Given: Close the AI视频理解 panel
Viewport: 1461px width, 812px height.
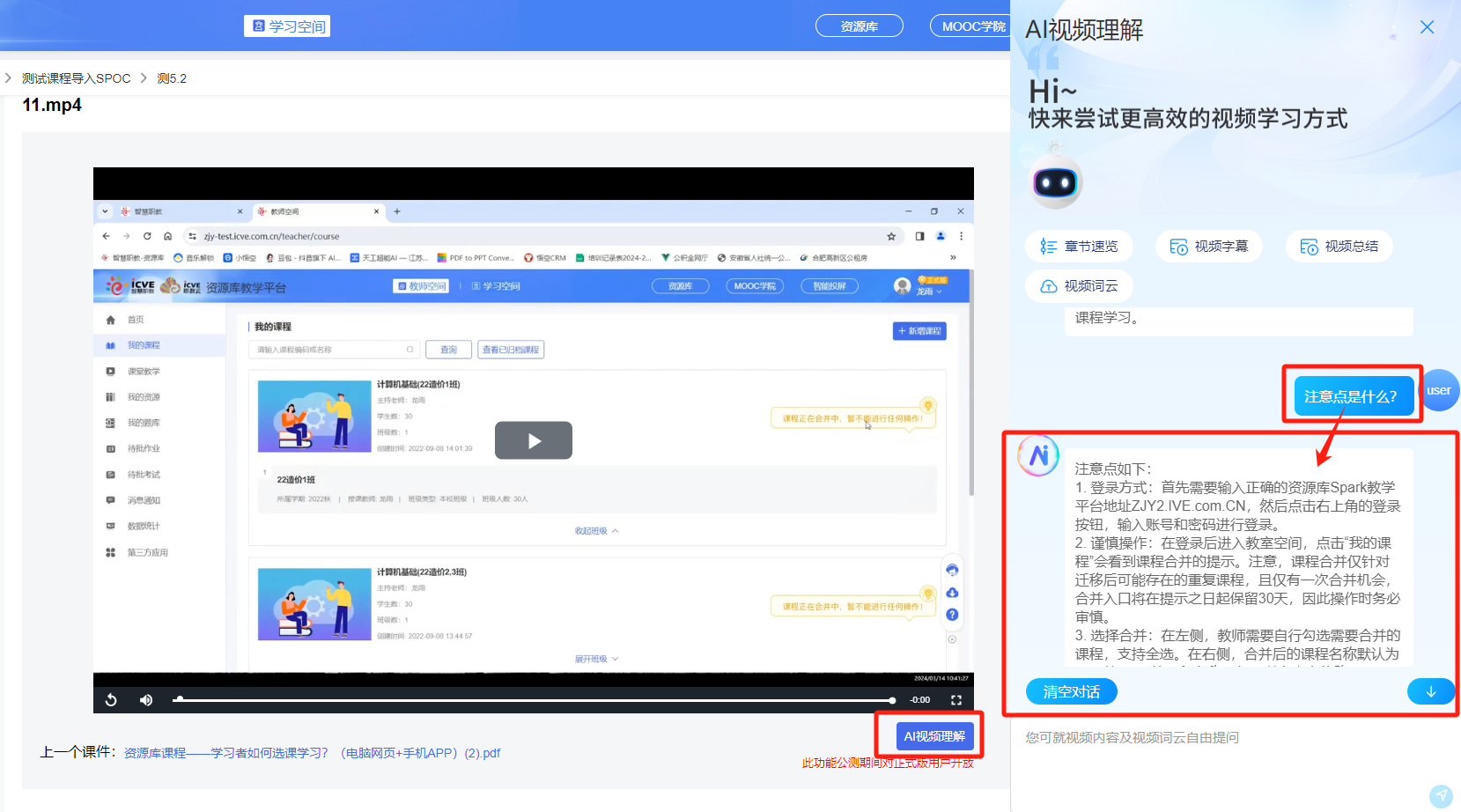Looking at the screenshot, I should [x=1427, y=27].
